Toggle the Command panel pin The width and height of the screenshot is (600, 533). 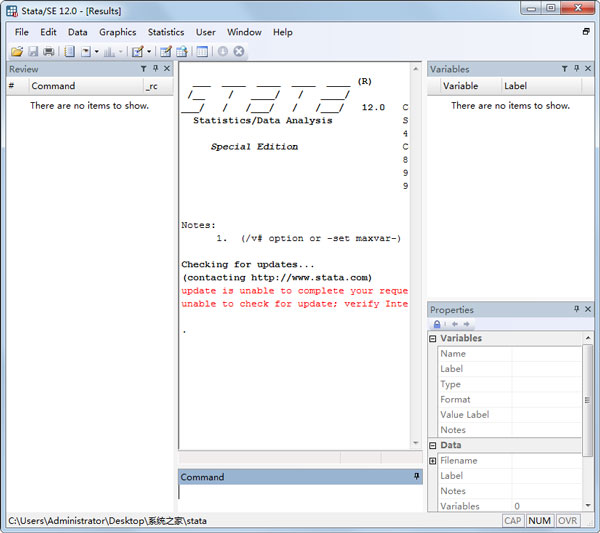417,476
